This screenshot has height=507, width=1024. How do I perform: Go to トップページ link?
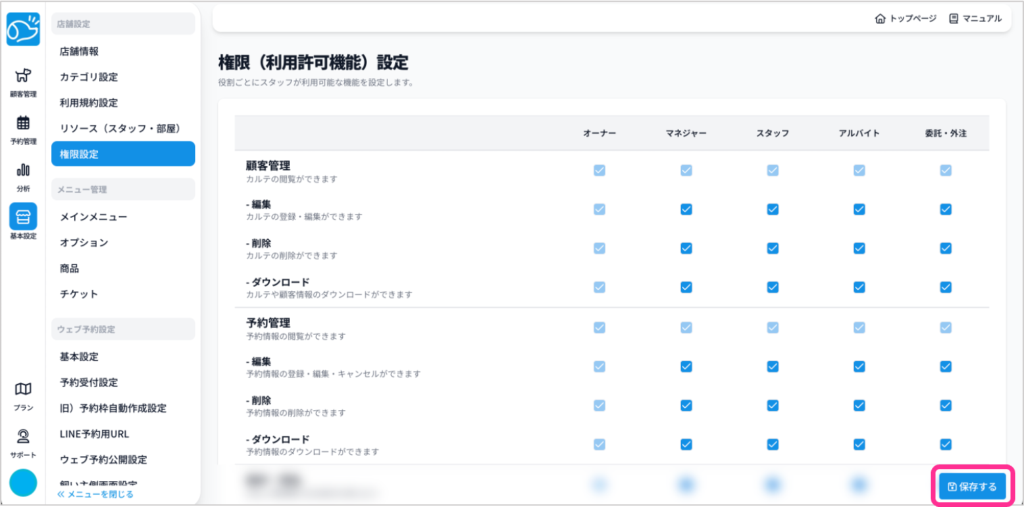tap(906, 18)
